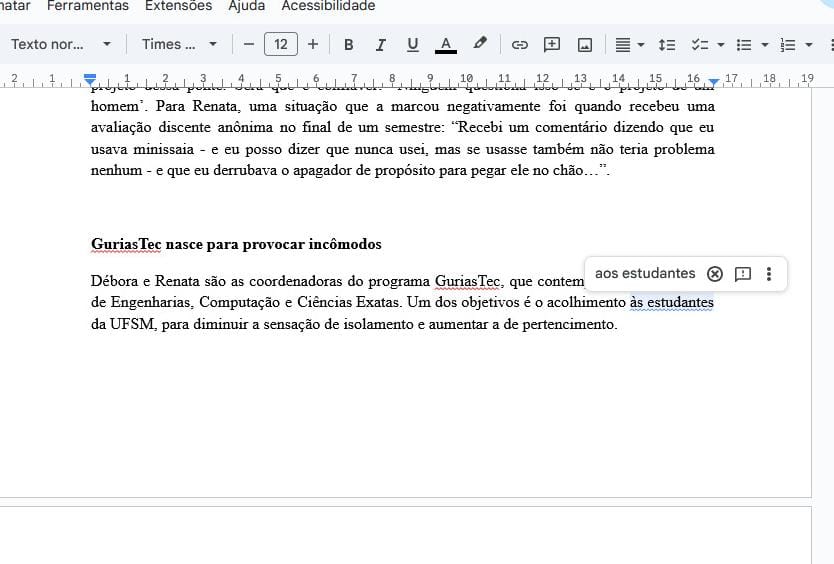834x564 pixels.
Task: Add a comment from the toolbar
Action: tap(552, 44)
